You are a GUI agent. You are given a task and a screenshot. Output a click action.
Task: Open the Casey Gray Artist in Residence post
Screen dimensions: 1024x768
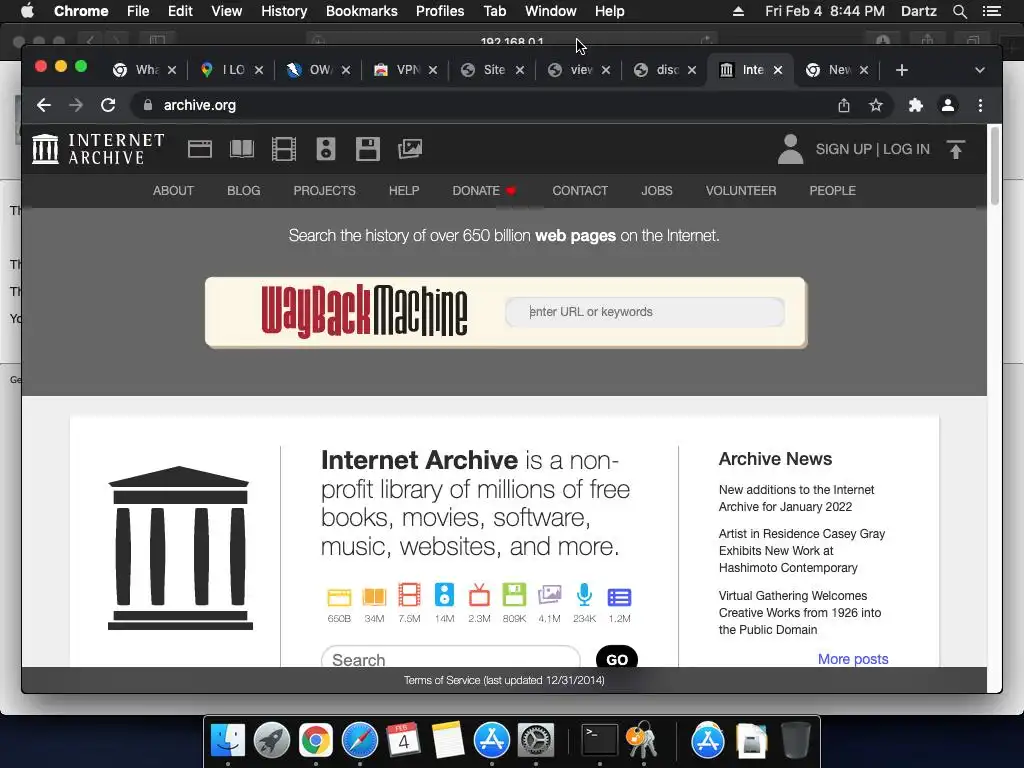802,551
